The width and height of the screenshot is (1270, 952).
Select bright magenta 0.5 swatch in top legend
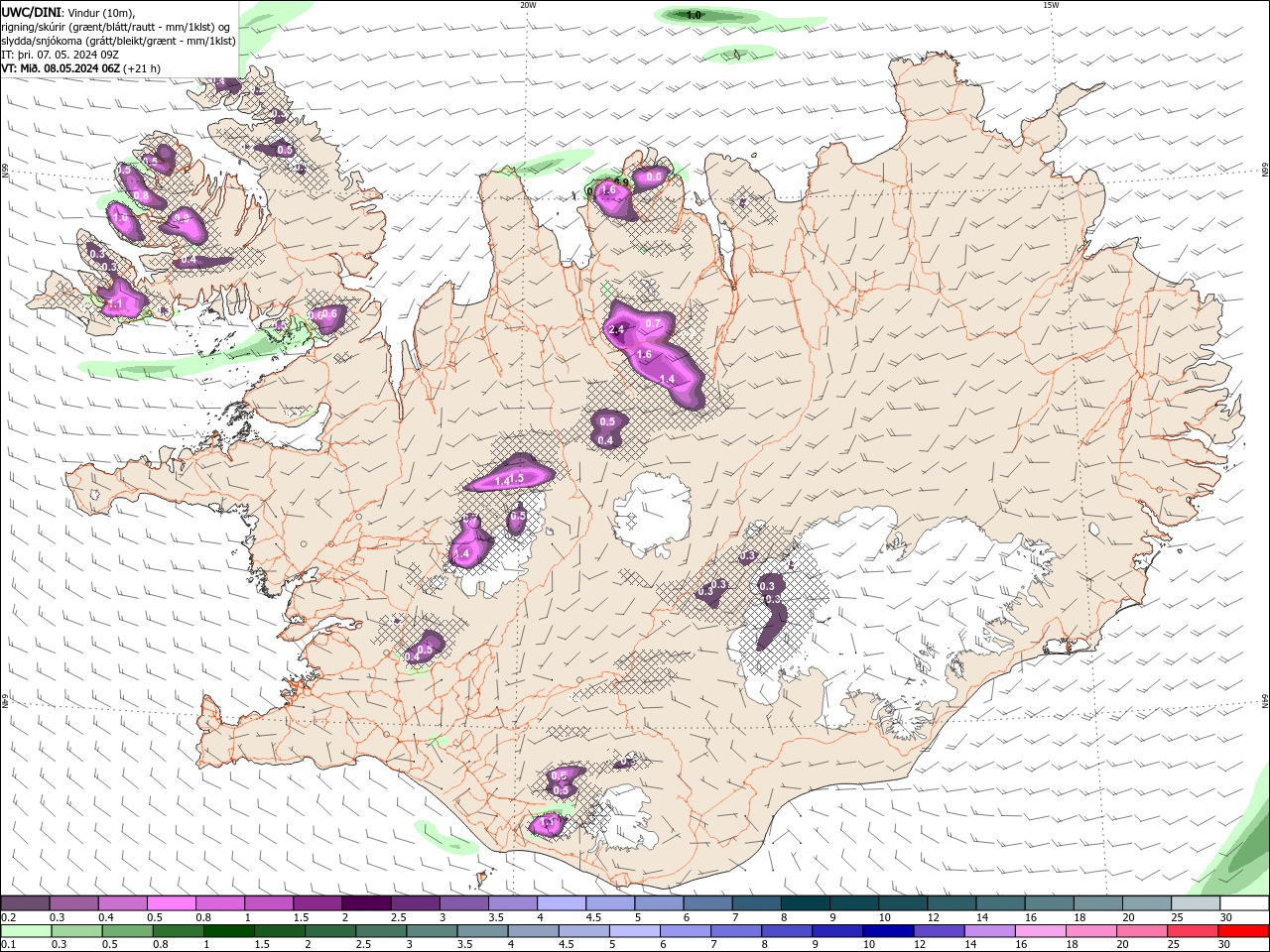171,903
